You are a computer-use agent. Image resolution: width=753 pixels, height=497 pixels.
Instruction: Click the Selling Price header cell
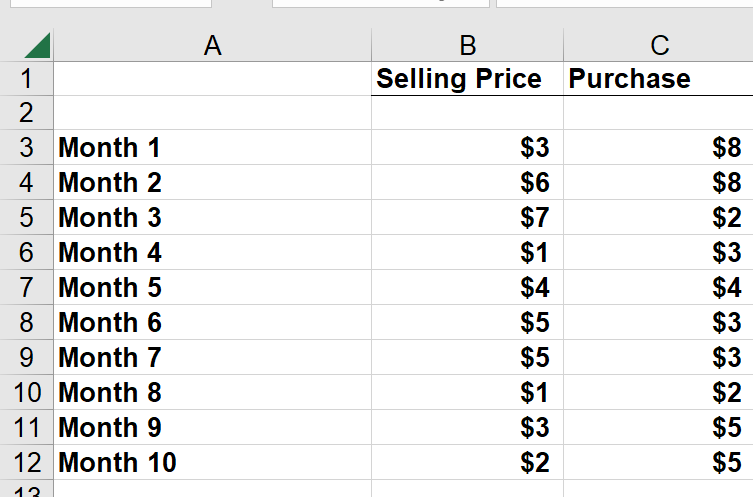click(467, 79)
